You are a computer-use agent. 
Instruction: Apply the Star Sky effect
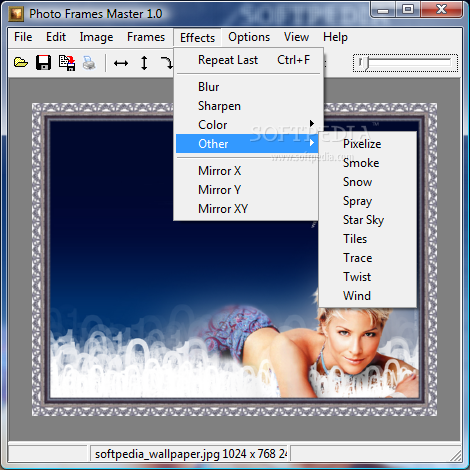point(368,220)
